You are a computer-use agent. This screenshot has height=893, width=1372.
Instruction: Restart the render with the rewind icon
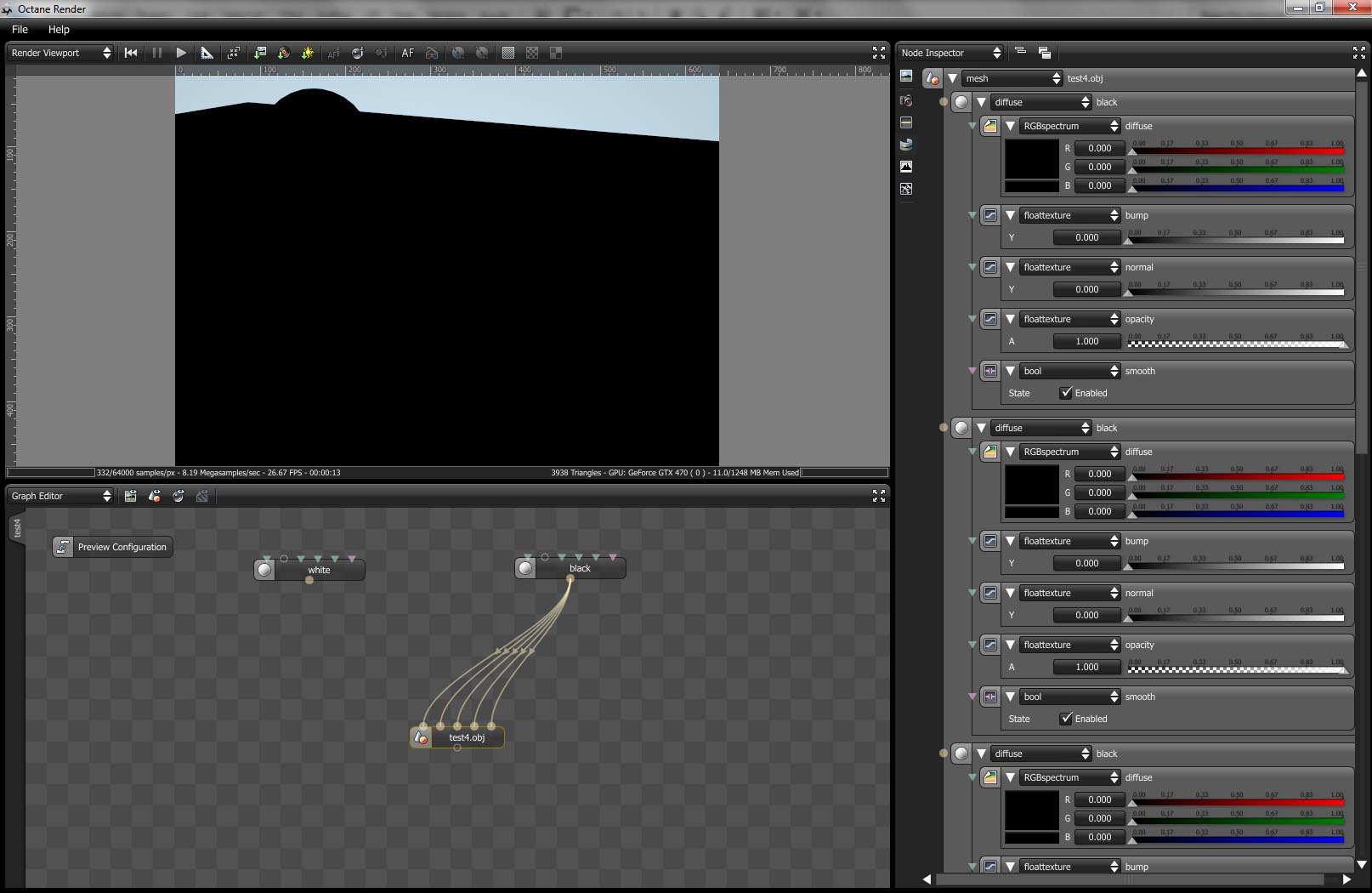131,53
